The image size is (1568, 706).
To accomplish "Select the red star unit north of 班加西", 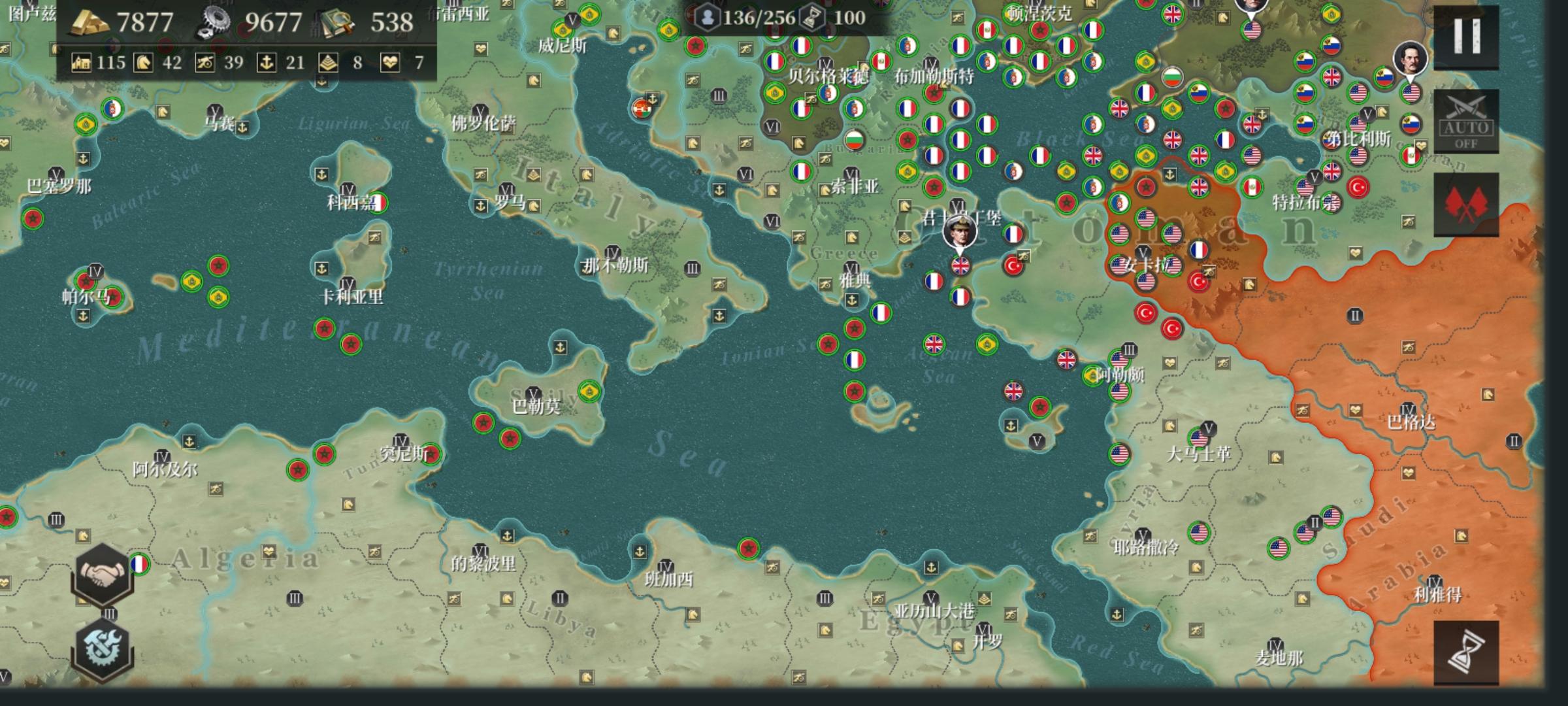I will coord(749,548).
